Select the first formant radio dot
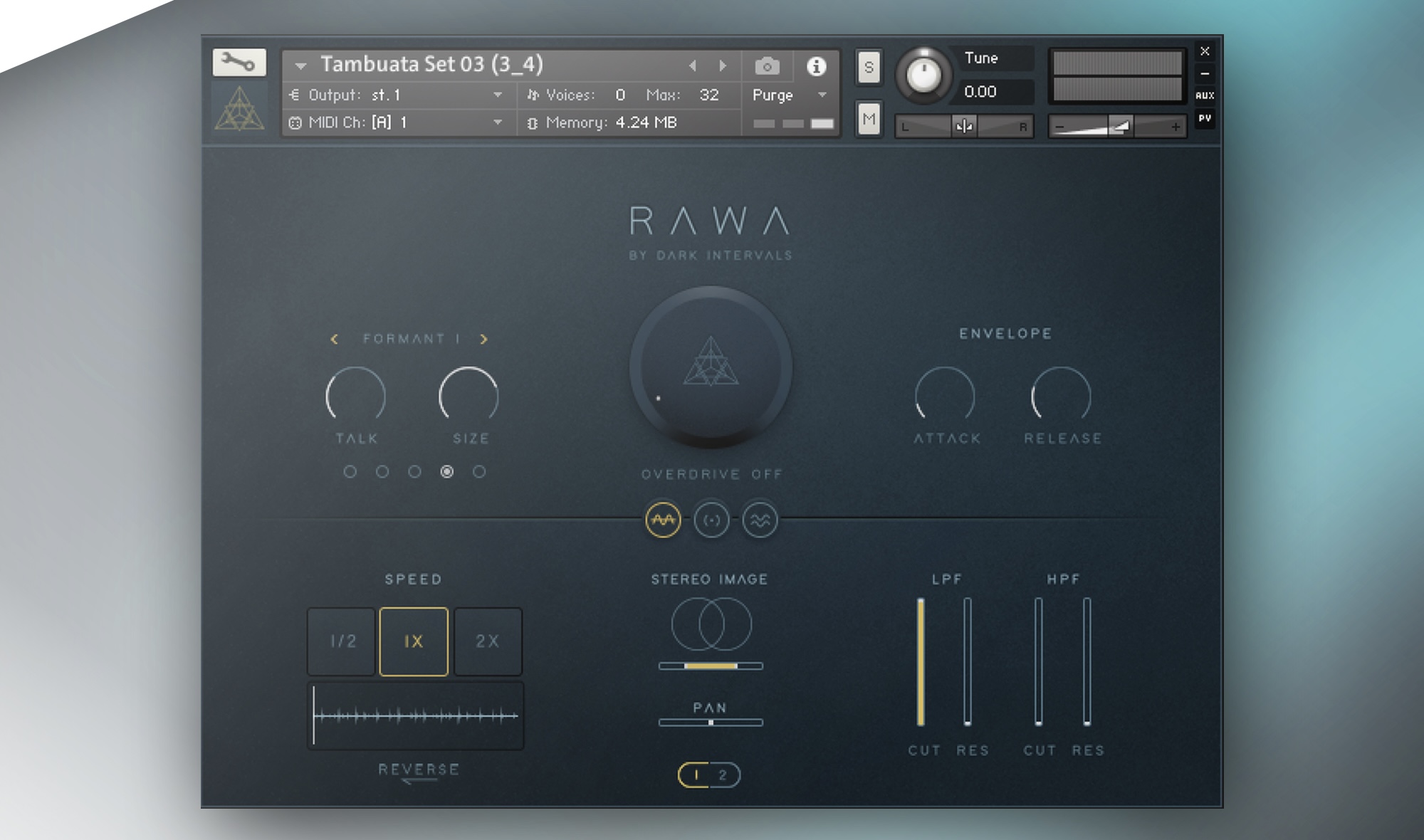The width and height of the screenshot is (1424, 840). coord(350,471)
